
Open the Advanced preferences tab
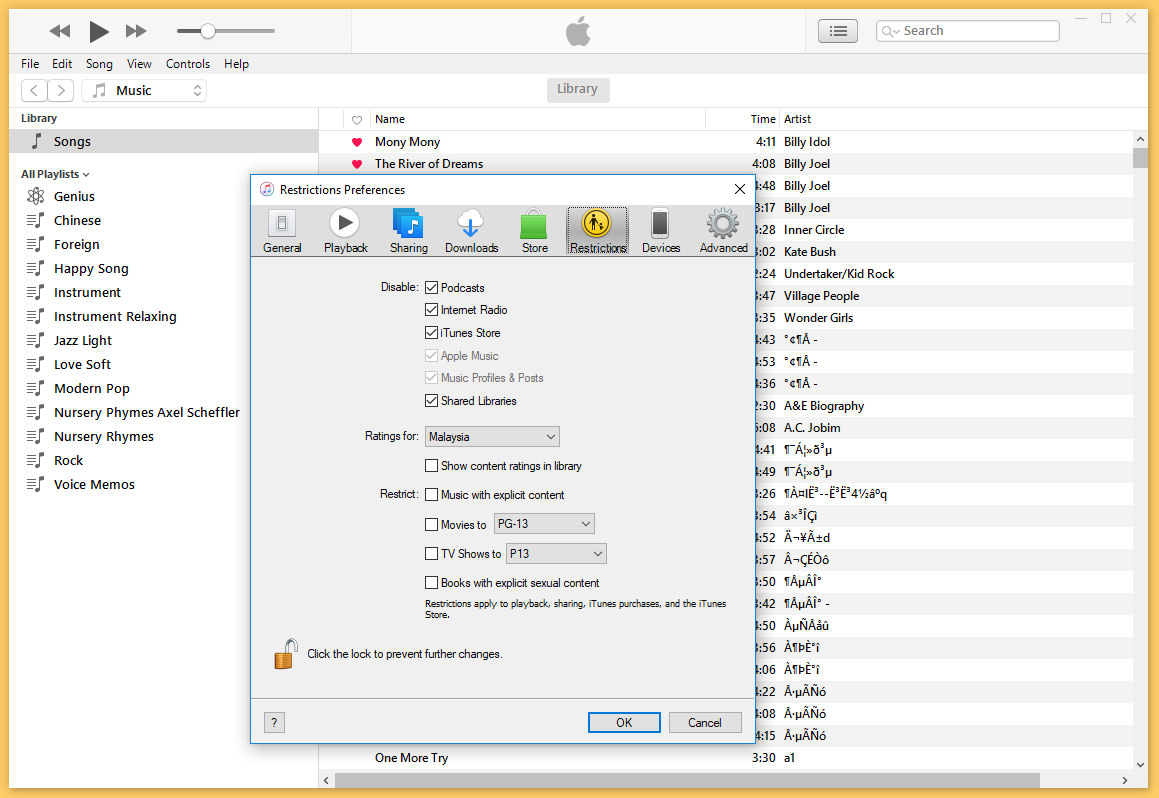click(723, 231)
